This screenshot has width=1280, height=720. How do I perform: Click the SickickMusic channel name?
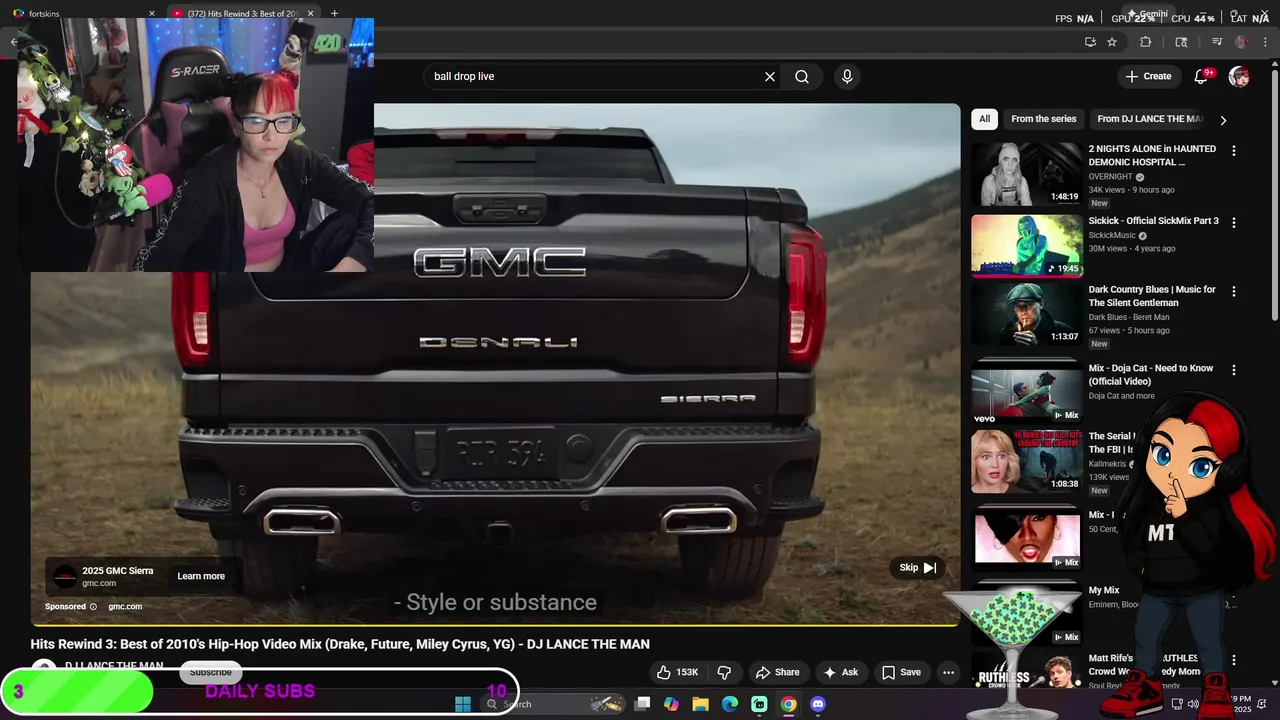(1112, 236)
